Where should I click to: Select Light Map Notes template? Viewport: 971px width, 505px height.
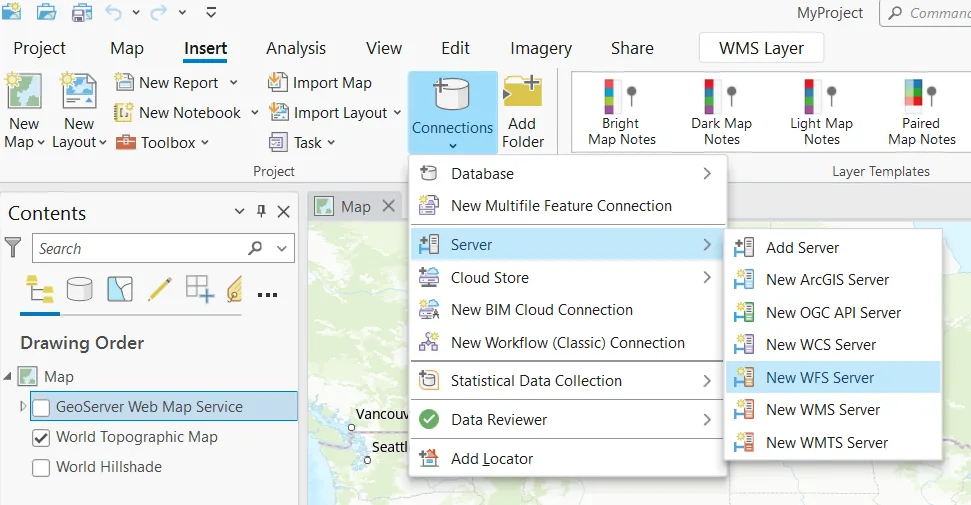click(822, 113)
